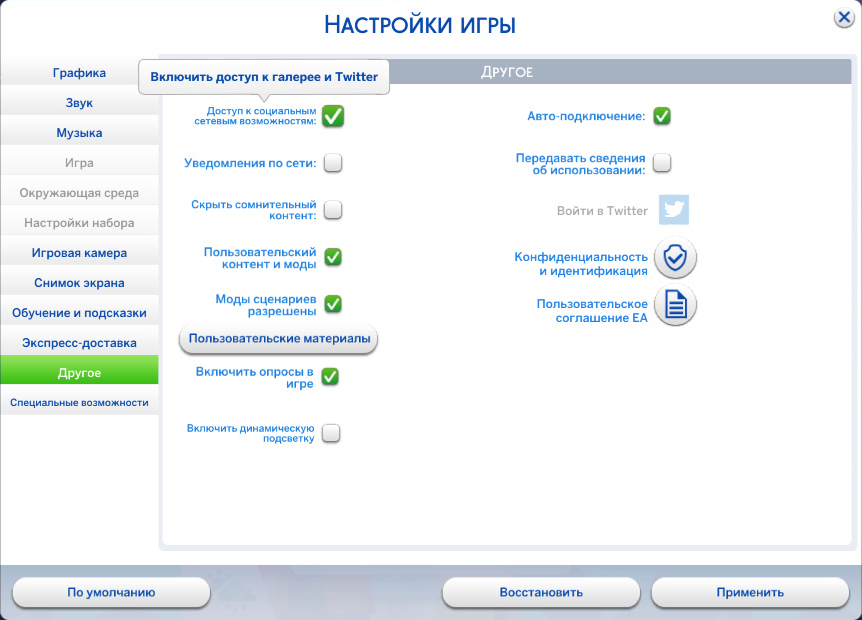Uncheck Авто-подключение checkbox
Viewport: 862px width, 620px height.
pyautogui.click(x=662, y=116)
